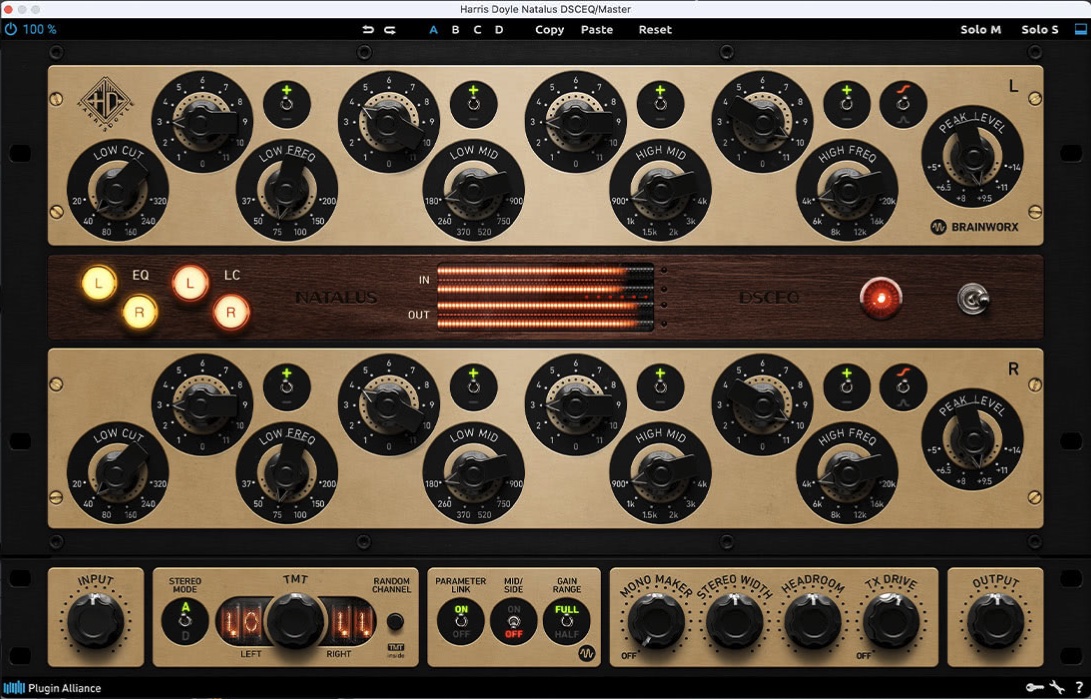1091x699 pixels.
Task: Click the L channel high freq gain knob
Action: pyautogui.click(x=762, y=122)
